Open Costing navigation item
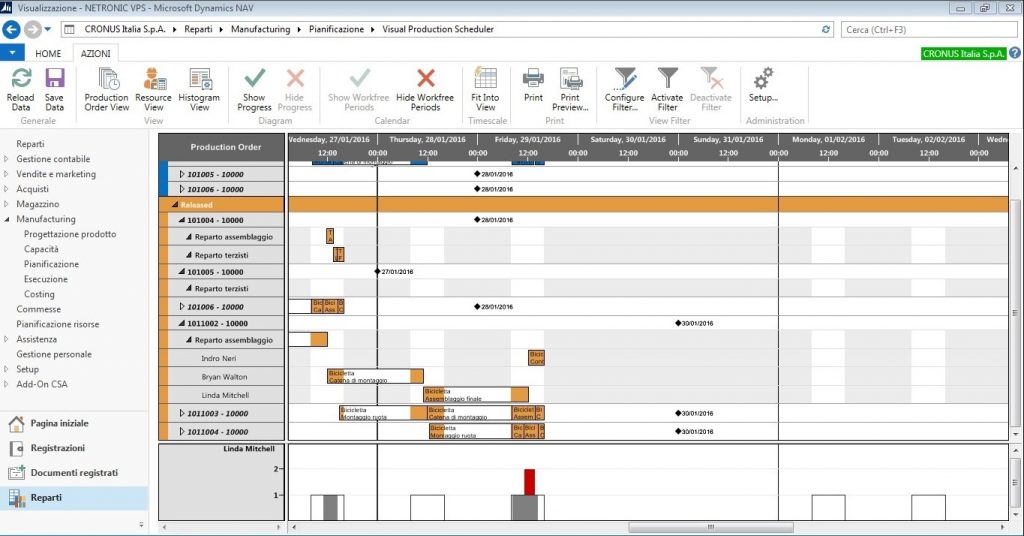The height and width of the screenshot is (536, 1024). [x=39, y=294]
